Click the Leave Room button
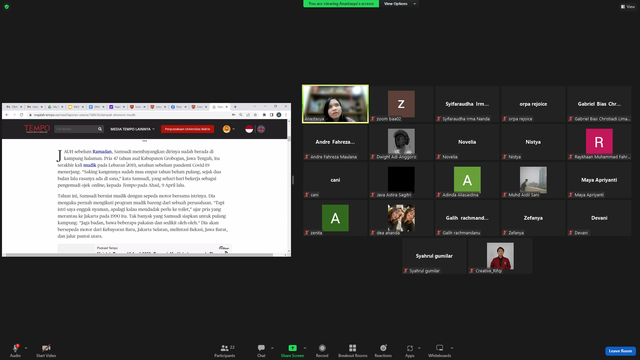Image resolution: width=640 pixels, height=360 pixels. pos(620,351)
